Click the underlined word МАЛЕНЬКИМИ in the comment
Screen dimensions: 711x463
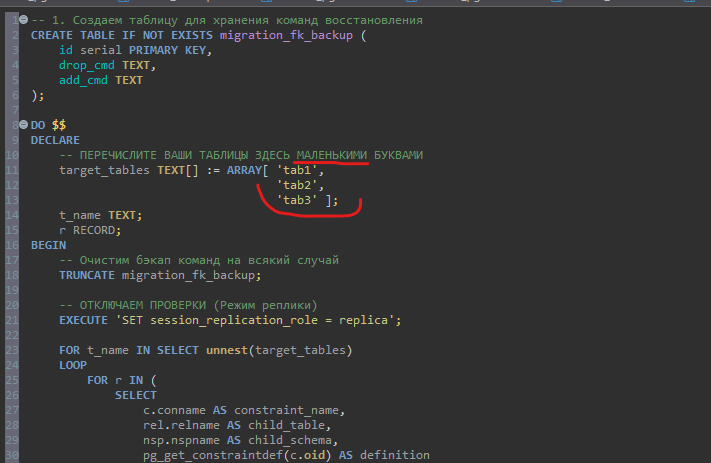(x=331, y=155)
